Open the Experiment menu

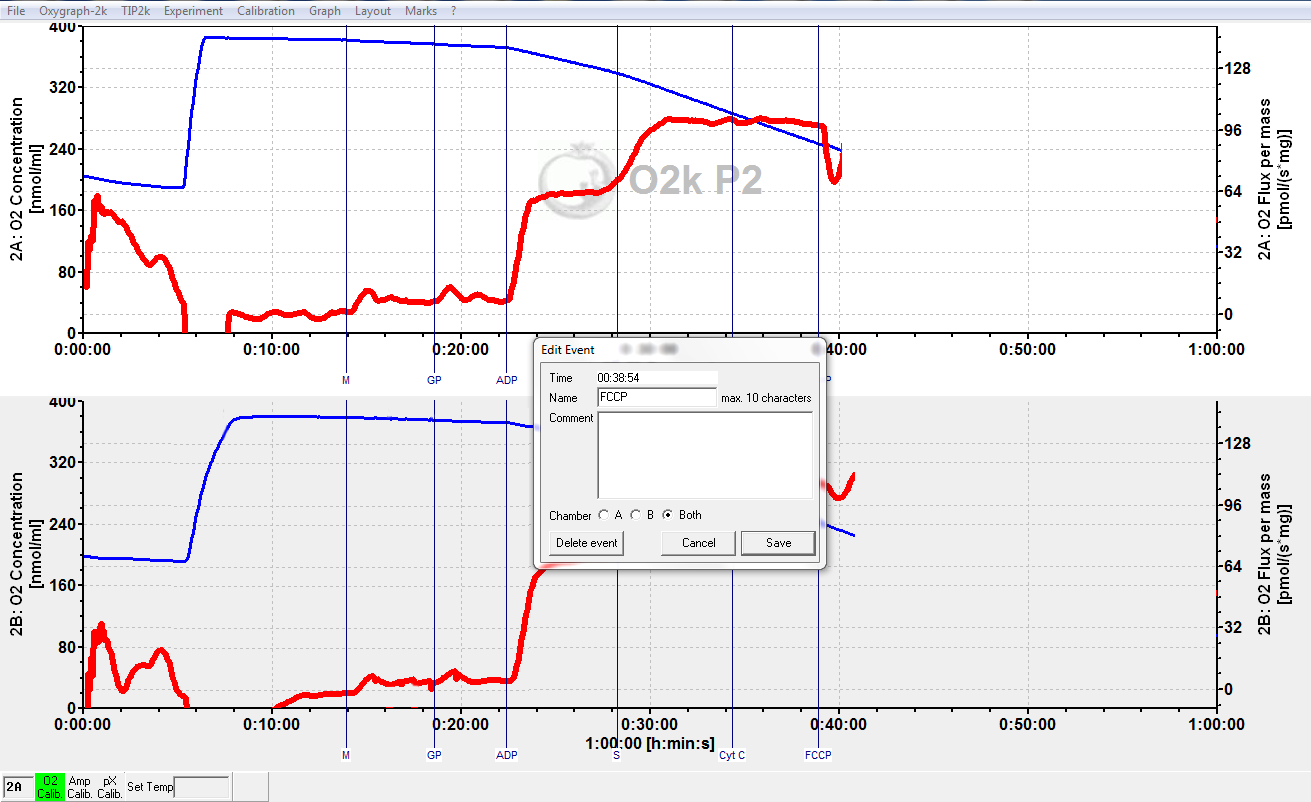194,11
